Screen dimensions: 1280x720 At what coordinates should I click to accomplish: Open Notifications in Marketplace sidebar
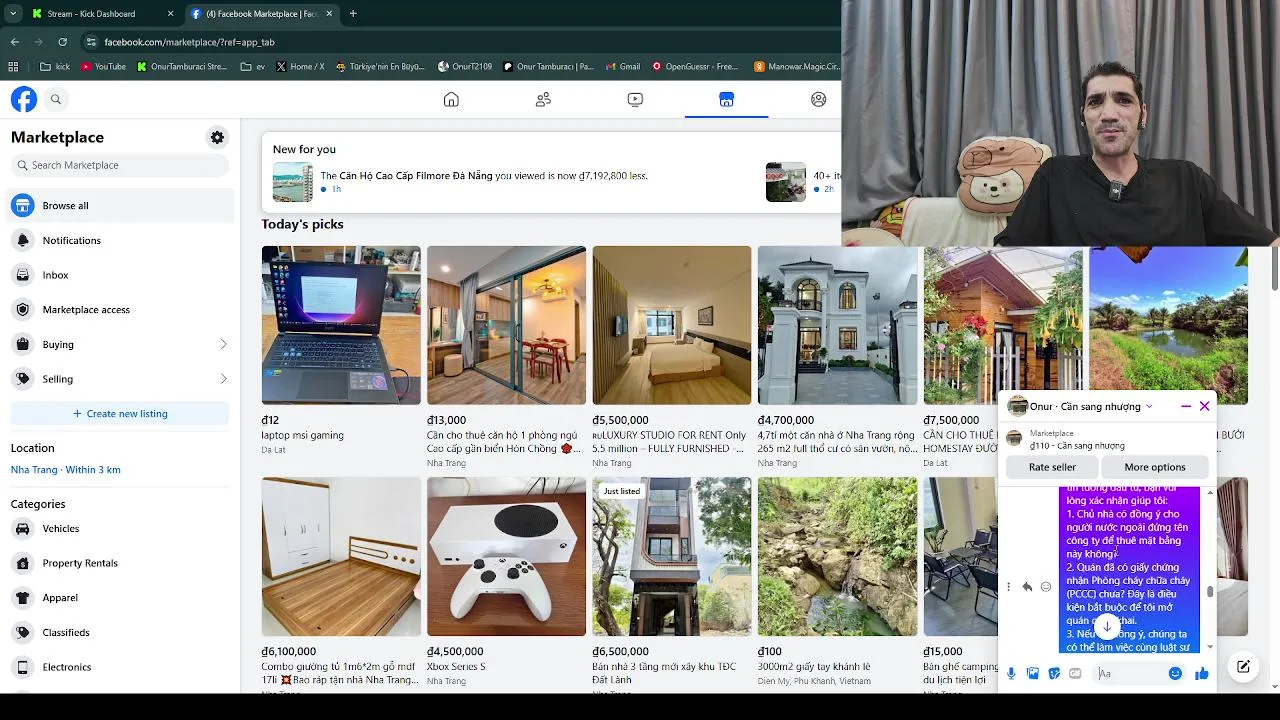tap(120, 240)
